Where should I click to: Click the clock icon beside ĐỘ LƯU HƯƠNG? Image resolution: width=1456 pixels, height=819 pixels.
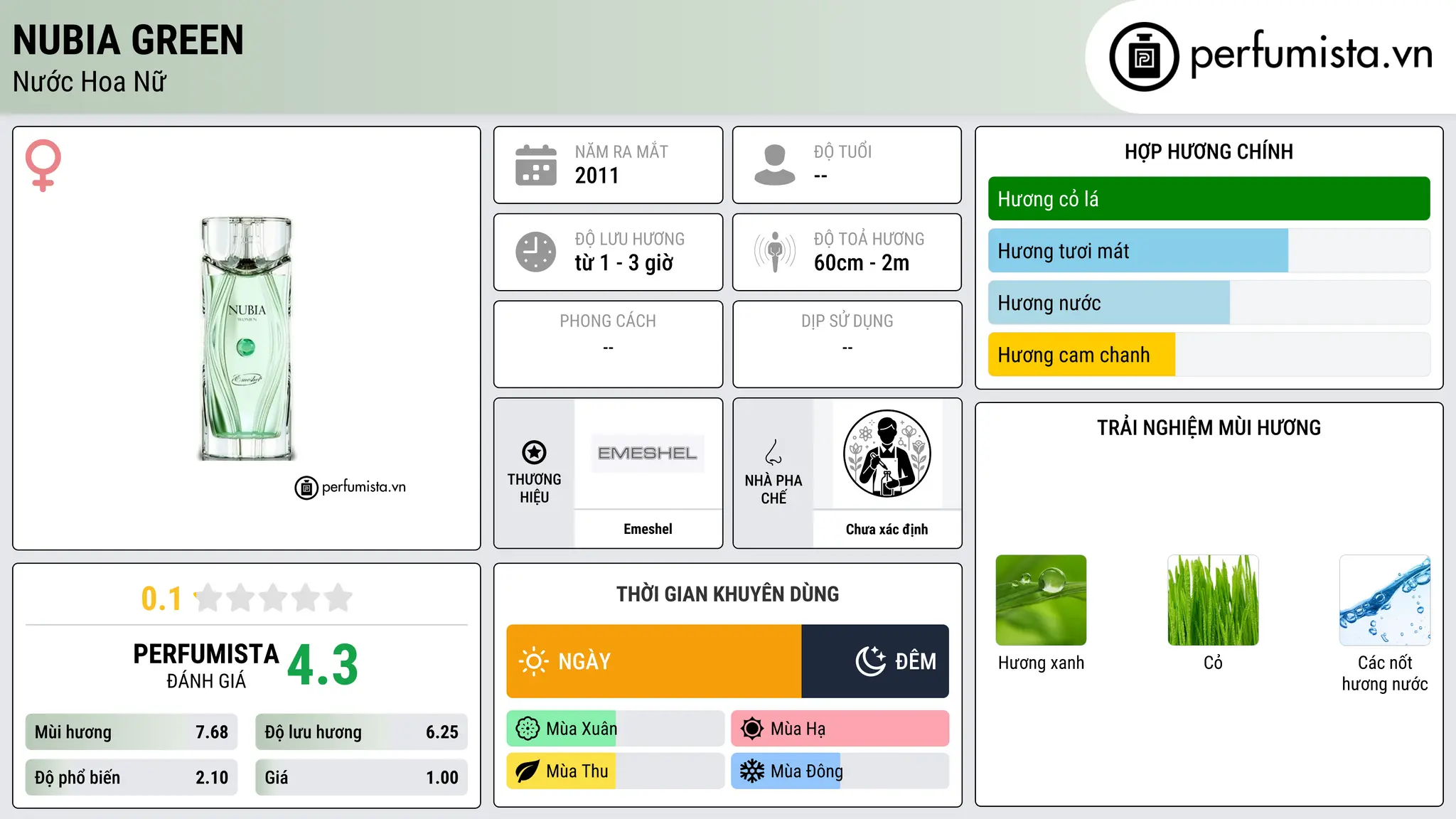click(536, 252)
